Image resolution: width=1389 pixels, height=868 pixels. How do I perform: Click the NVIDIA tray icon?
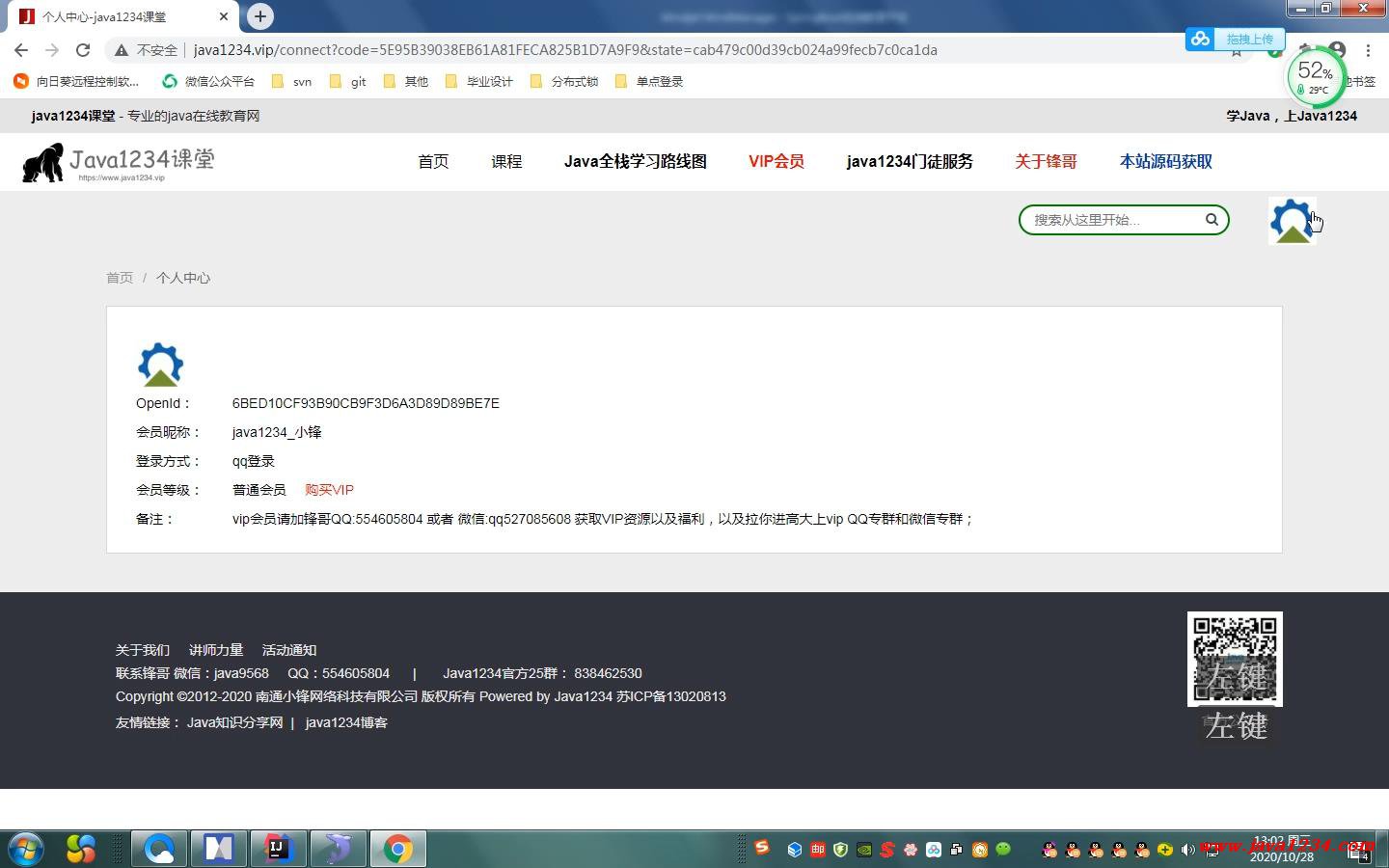(x=864, y=850)
